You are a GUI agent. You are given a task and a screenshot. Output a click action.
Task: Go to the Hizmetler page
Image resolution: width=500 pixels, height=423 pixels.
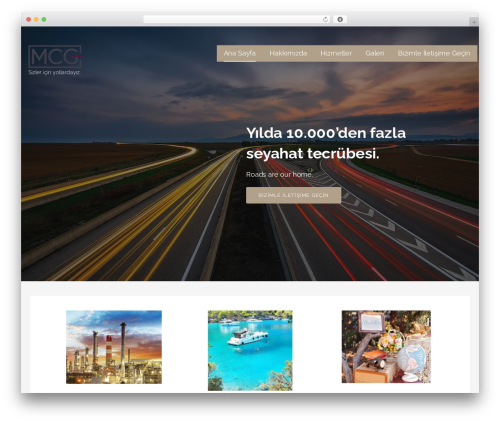click(x=336, y=53)
